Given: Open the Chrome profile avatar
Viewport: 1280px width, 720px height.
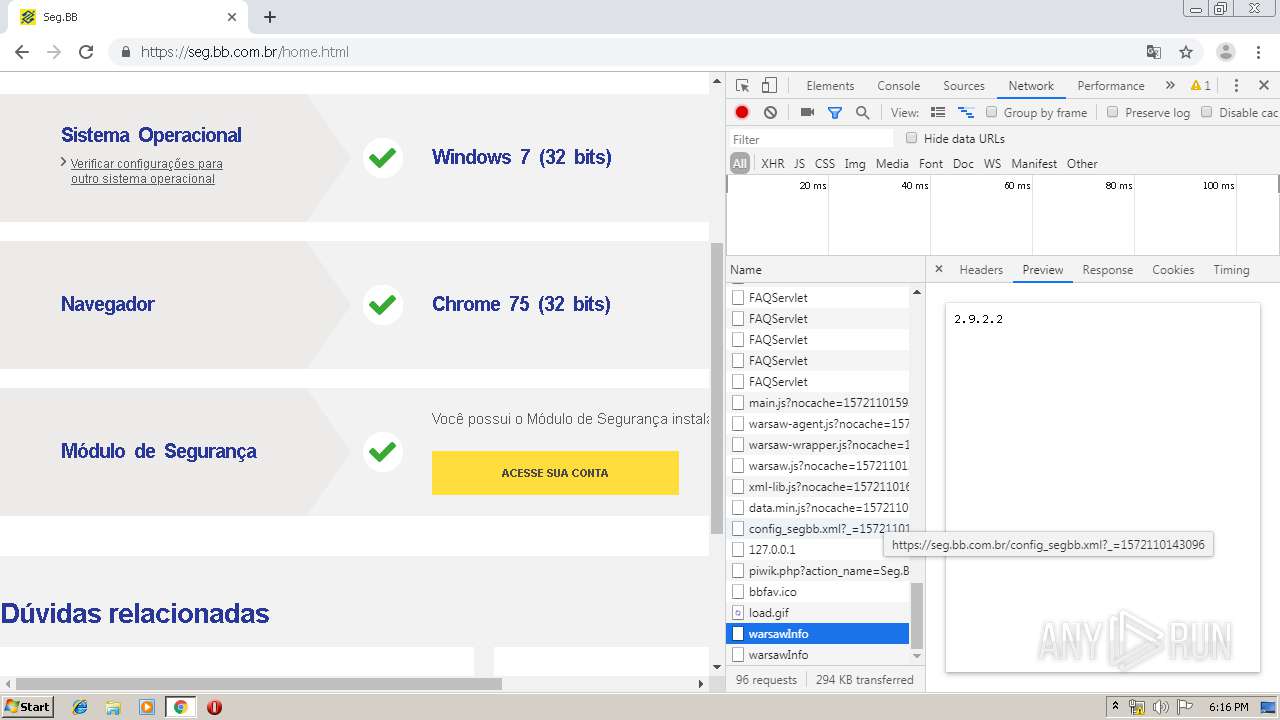Looking at the screenshot, I should (1226, 52).
